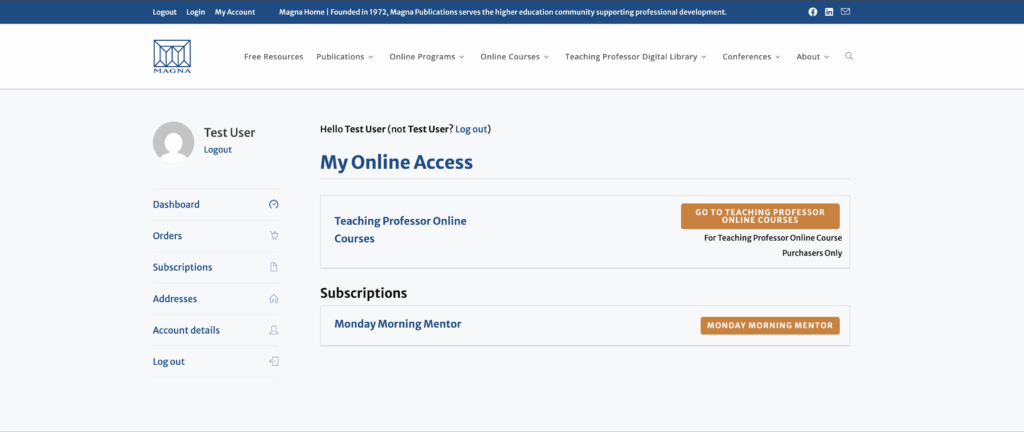The image size is (1024, 432).
Task: Expand the Online Programs dropdown menu
Action: pos(426,57)
